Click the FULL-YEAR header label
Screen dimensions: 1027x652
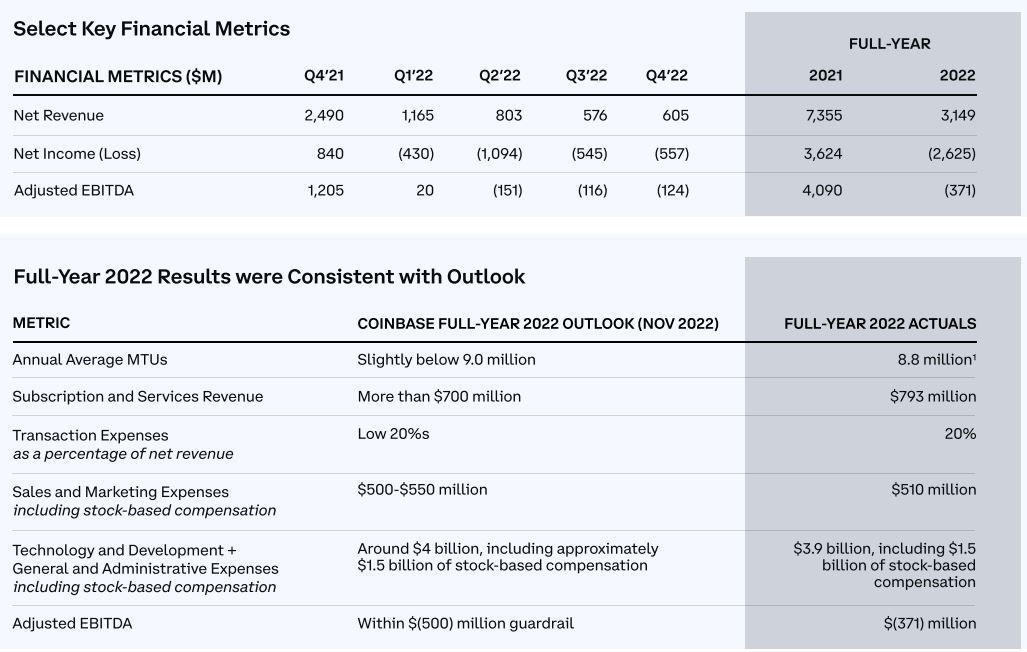(889, 44)
